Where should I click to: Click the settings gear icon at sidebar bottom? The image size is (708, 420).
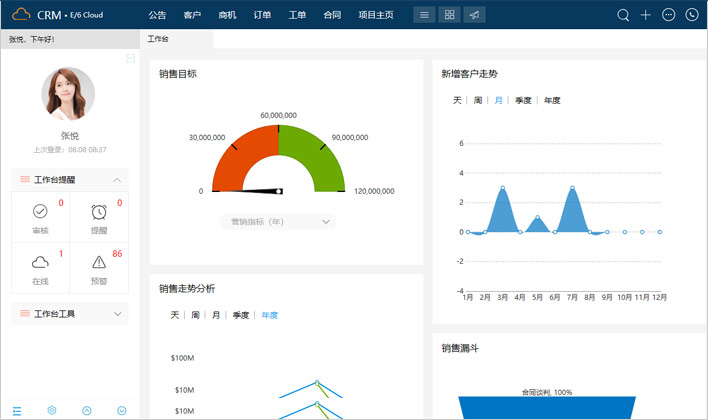[52, 410]
